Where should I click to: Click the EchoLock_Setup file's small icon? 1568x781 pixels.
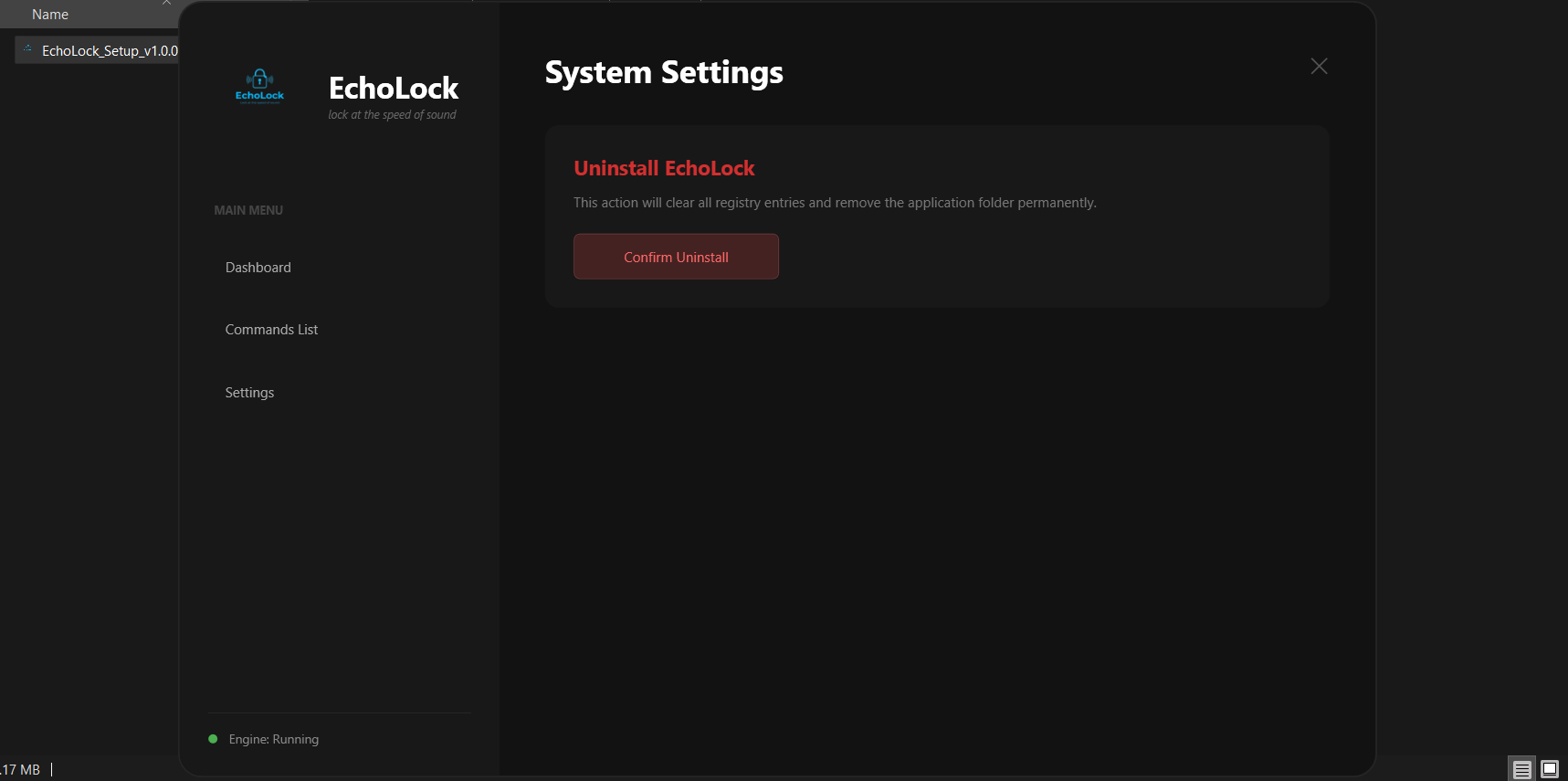tap(27, 50)
